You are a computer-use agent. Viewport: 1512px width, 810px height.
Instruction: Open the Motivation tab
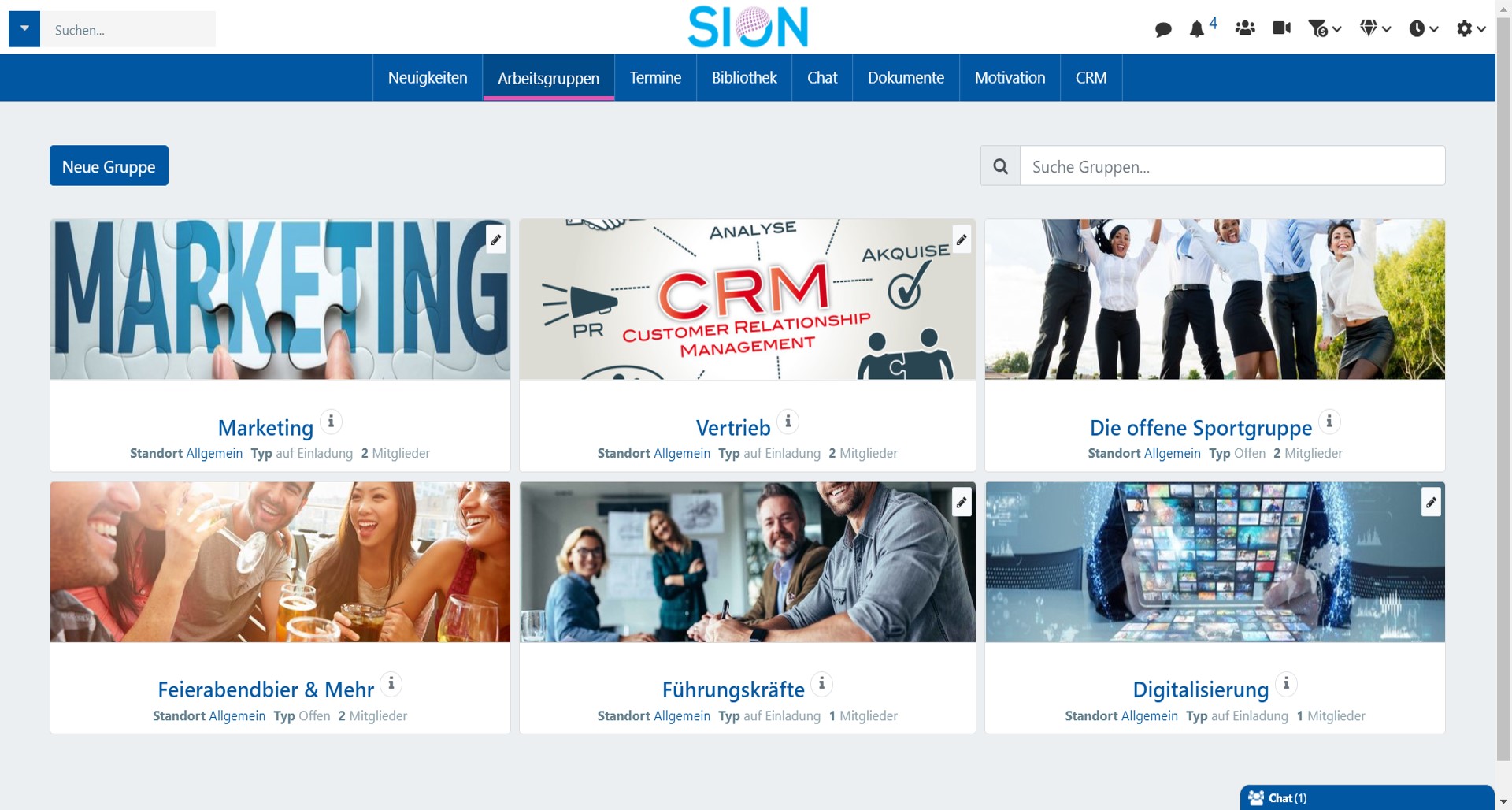coord(1010,78)
